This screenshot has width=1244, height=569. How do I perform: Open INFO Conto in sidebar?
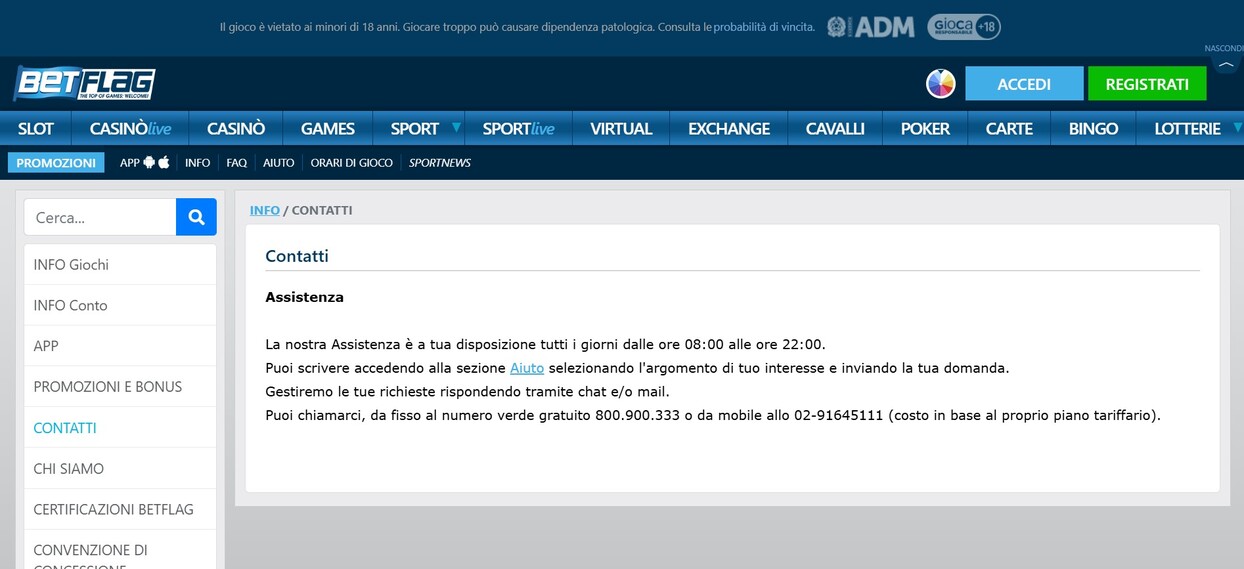coord(120,305)
